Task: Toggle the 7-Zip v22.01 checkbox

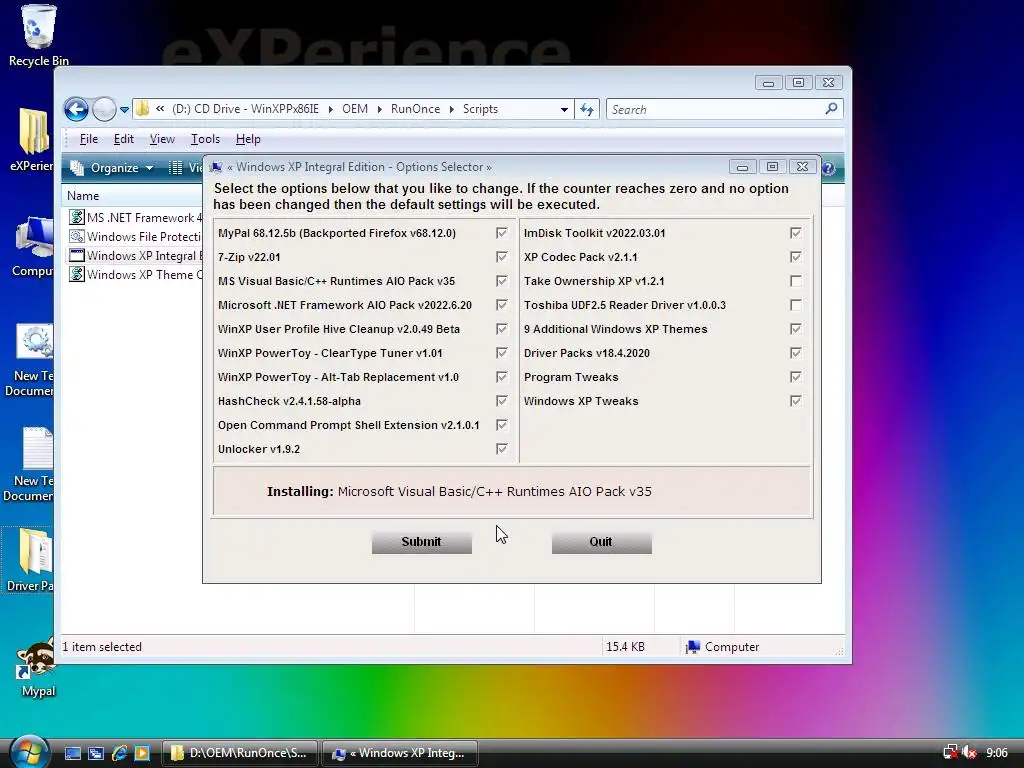Action: (x=502, y=257)
